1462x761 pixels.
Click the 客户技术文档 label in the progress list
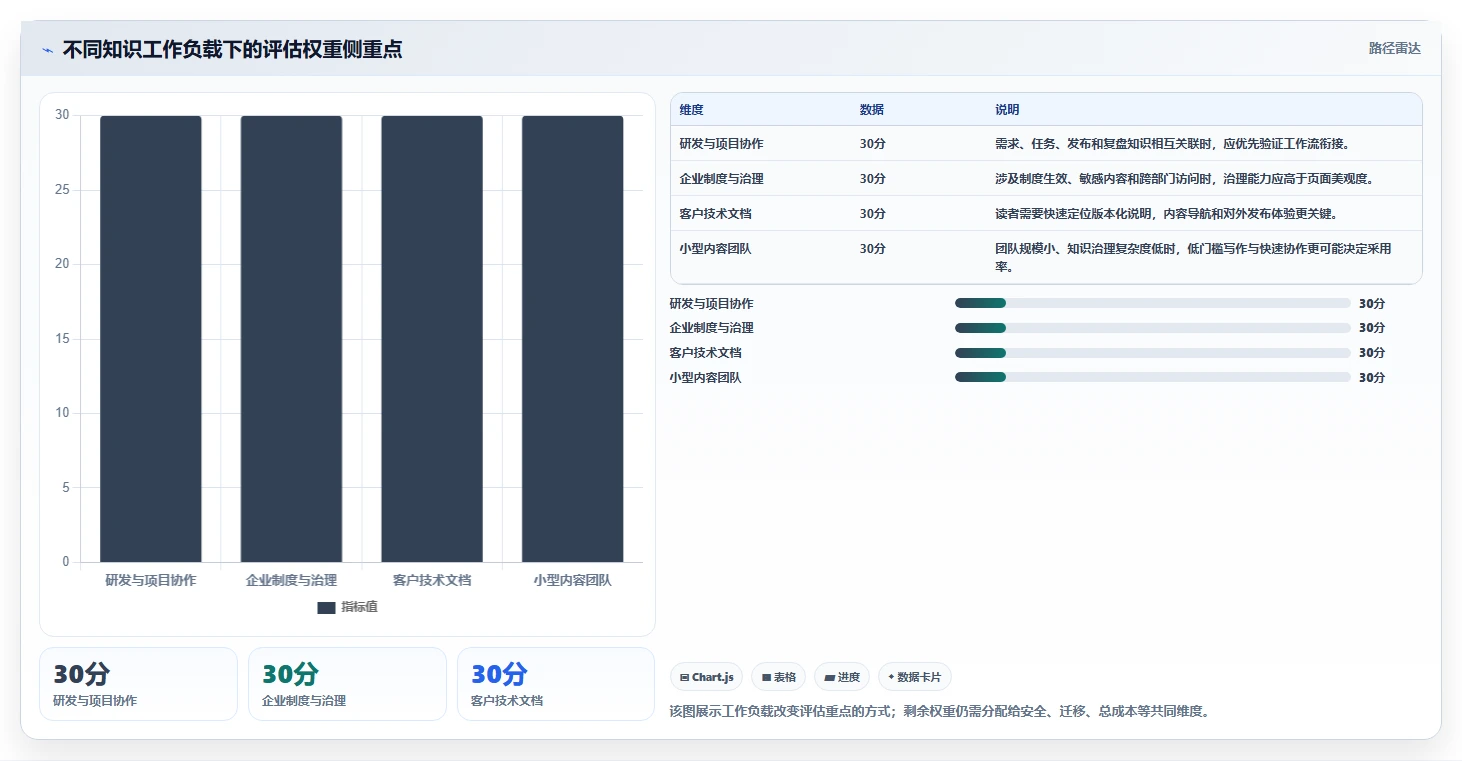point(705,353)
